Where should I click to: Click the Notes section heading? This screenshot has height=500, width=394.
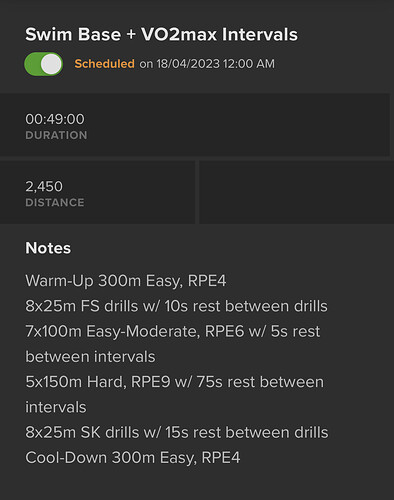[x=48, y=248]
